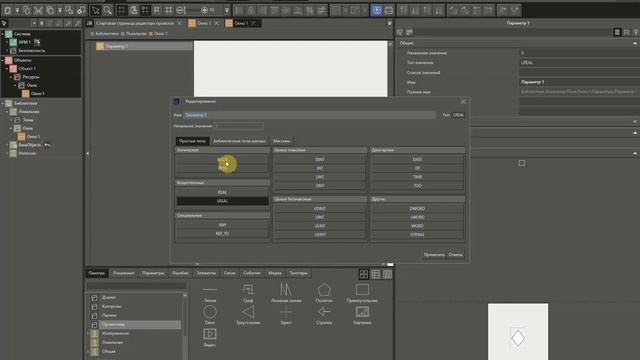Close the type editing dialog

[x=463, y=102]
